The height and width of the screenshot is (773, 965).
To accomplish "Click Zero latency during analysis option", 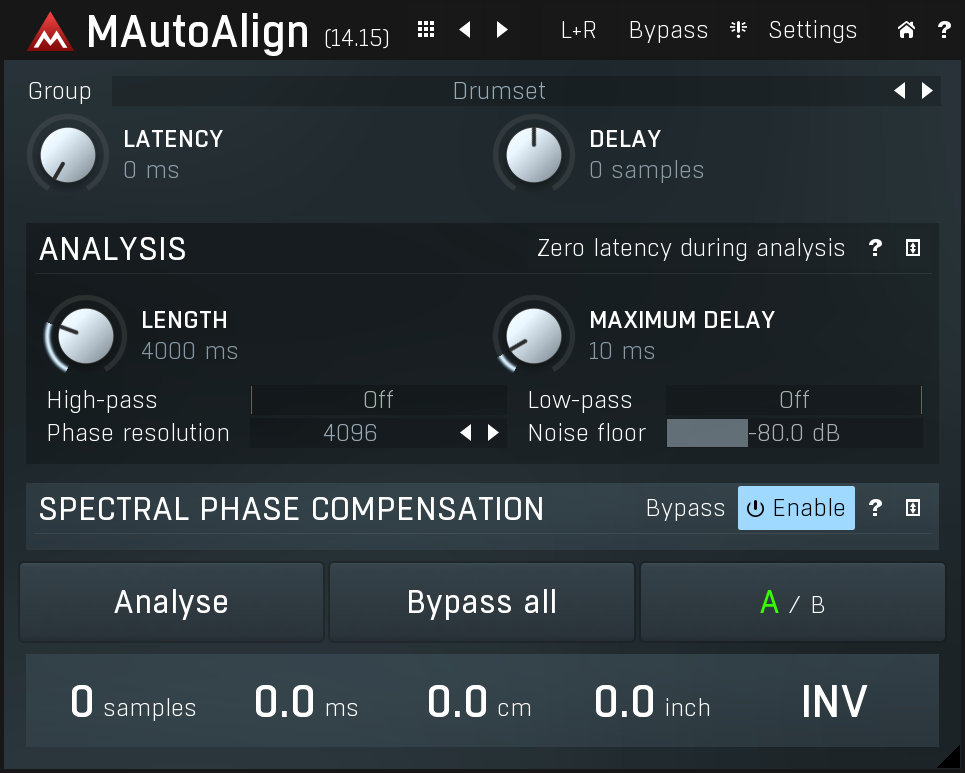I will [691, 248].
